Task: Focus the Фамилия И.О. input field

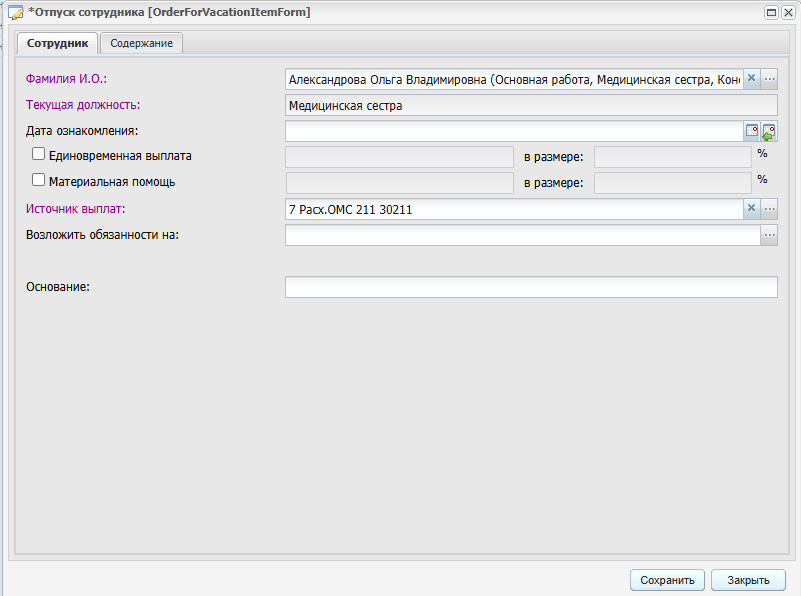Action: click(514, 79)
